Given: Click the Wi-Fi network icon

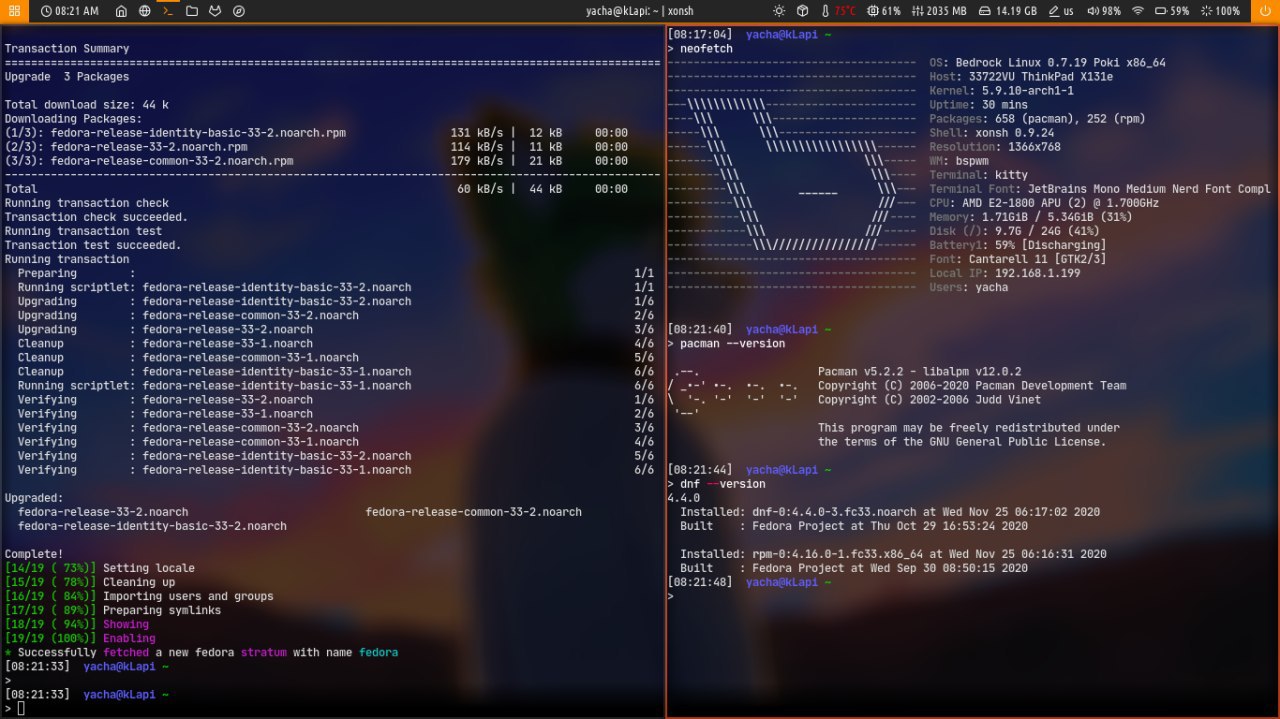Looking at the screenshot, I should pos(1138,11).
